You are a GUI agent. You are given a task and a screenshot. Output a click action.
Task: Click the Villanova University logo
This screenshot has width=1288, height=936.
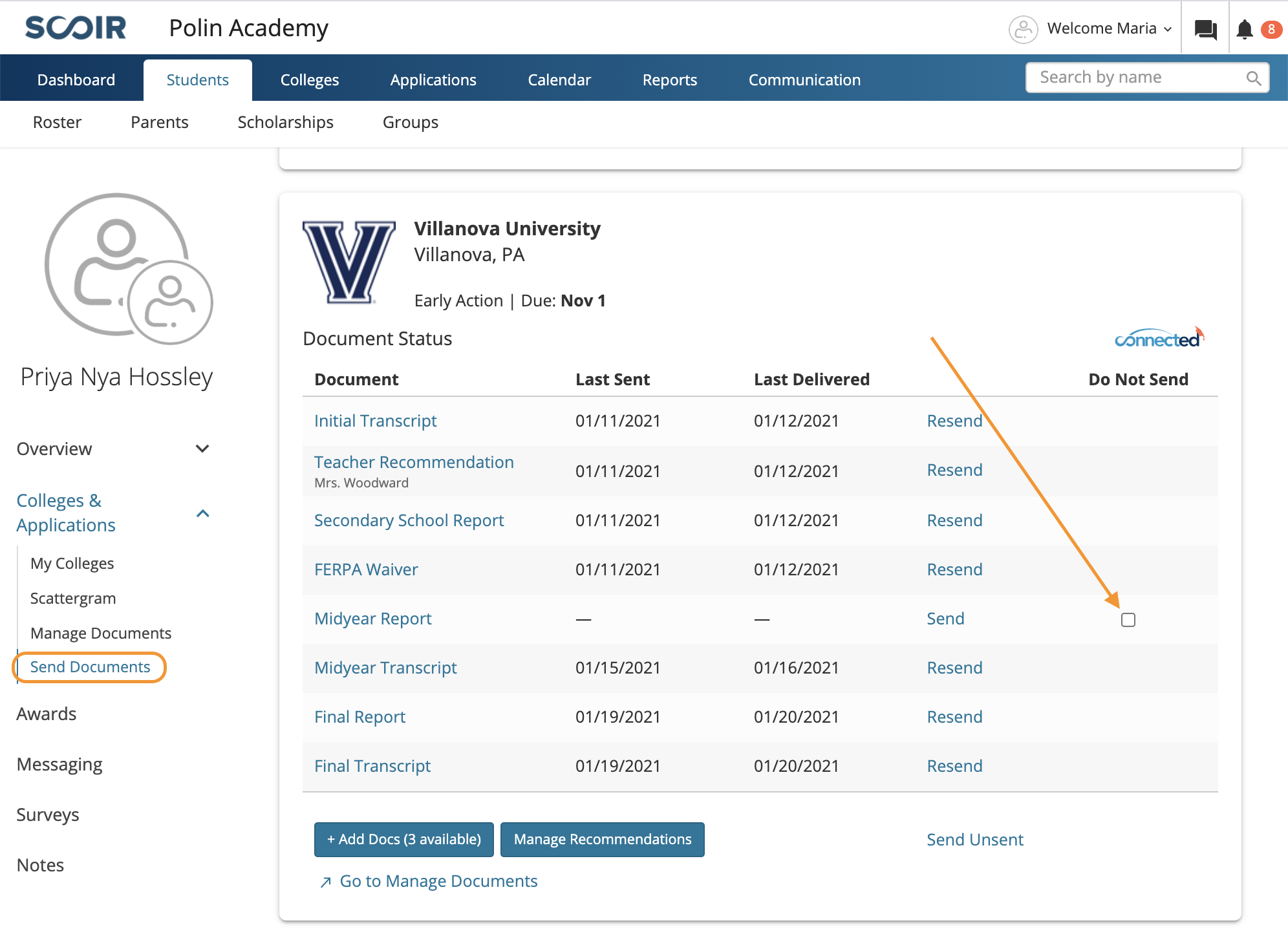(349, 262)
